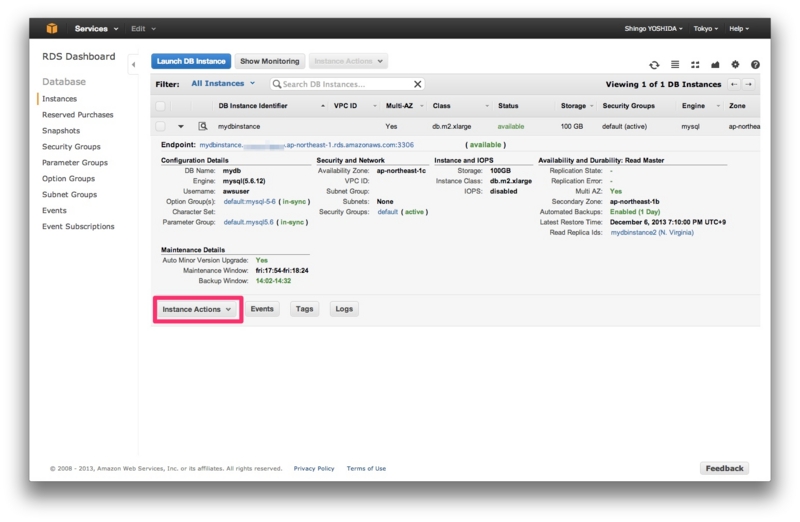Open the Privacy Policy link
Screen dimensions: 800x522
[x=314, y=468]
